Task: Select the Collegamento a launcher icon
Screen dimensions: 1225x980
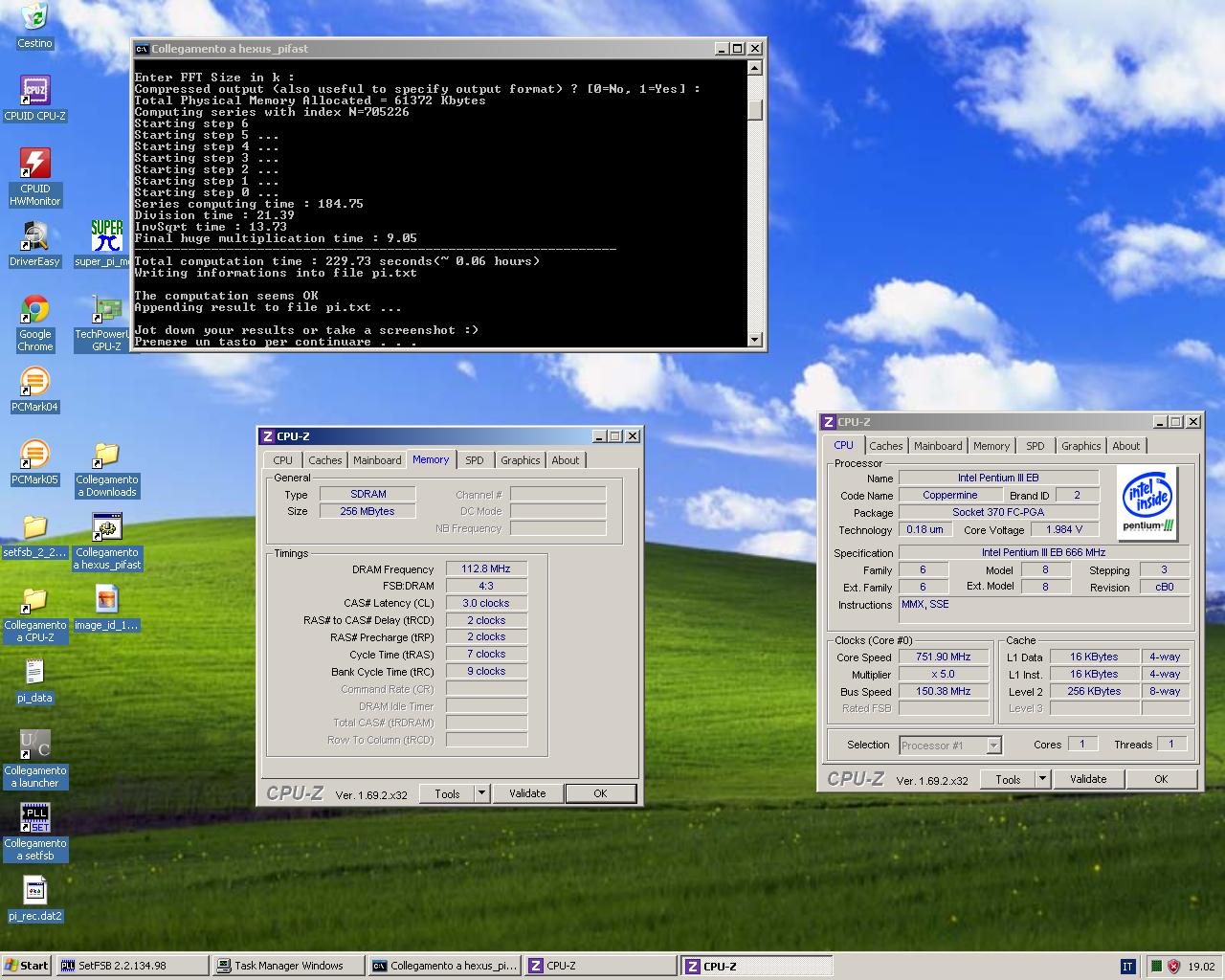Action: (x=34, y=760)
